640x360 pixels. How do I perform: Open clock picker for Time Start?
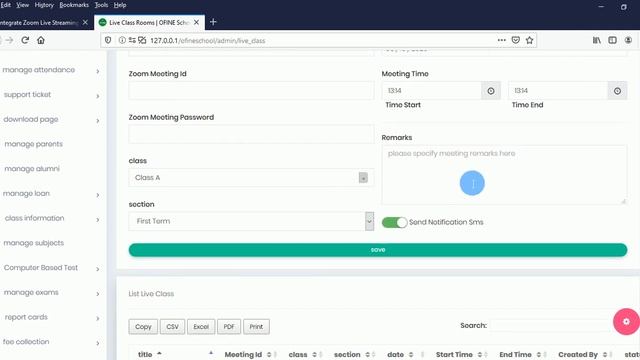point(491,91)
